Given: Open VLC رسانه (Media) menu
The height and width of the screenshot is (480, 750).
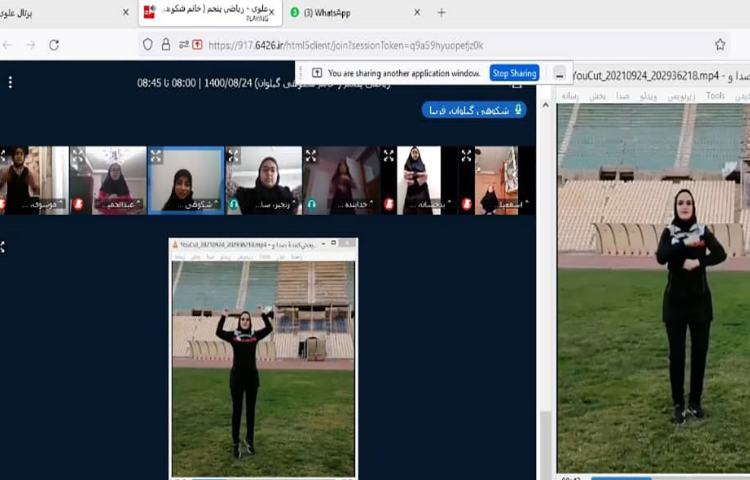Looking at the screenshot, I should (x=570, y=96).
